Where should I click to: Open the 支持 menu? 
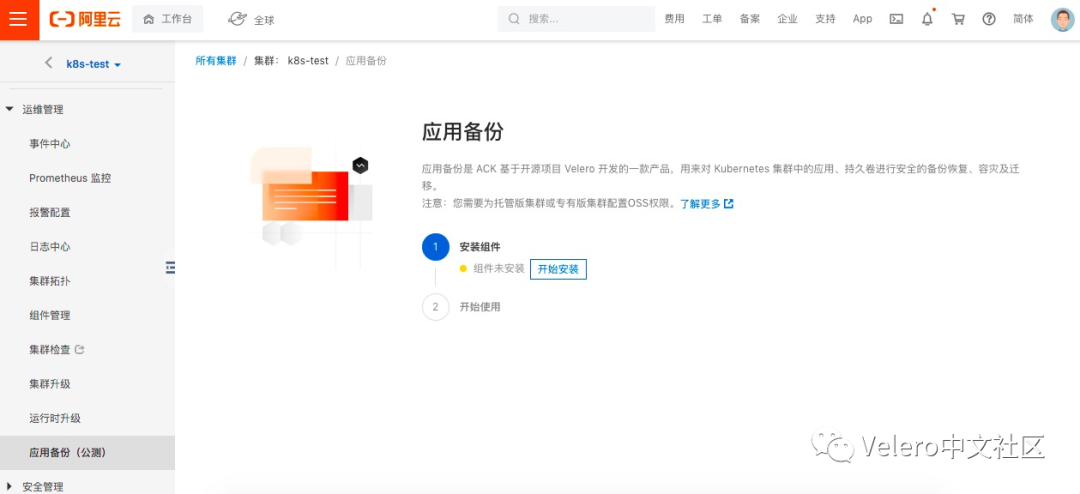[825, 19]
